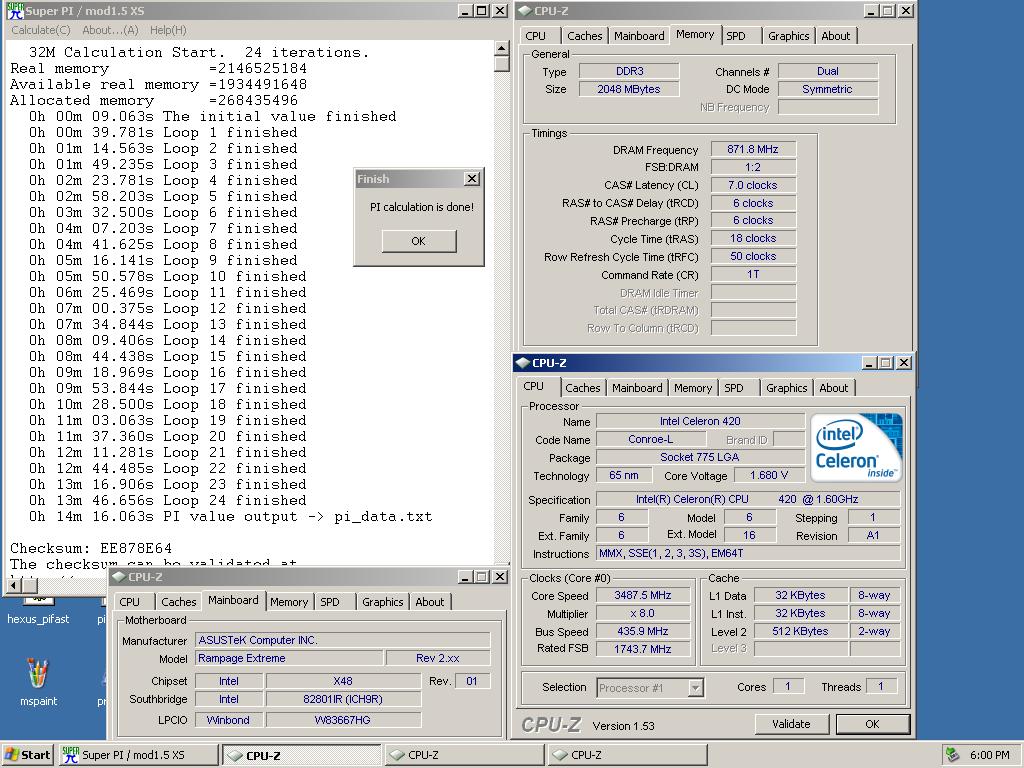The width and height of the screenshot is (1024, 768).
Task: Select Caches tab in Mainboard window
Action: (x=178, y=602)
